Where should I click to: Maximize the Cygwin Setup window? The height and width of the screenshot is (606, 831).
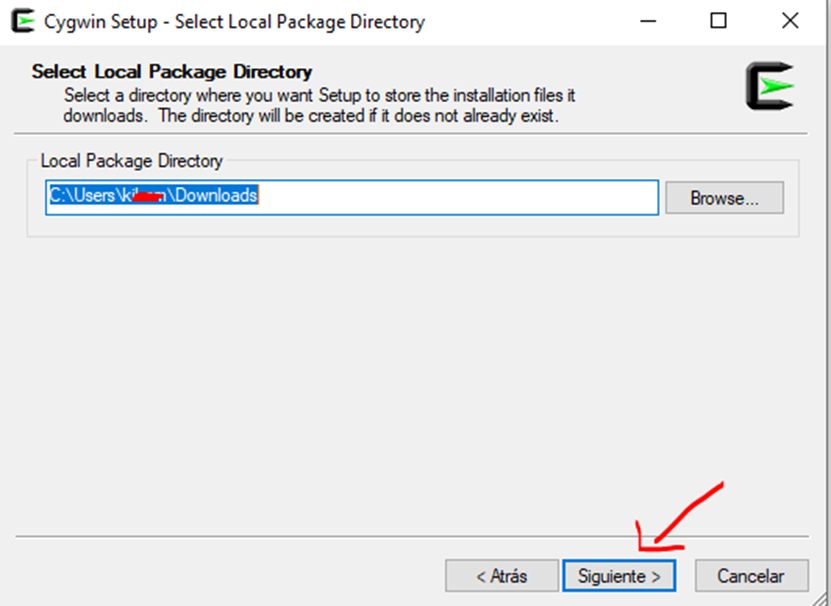point(718,21)
